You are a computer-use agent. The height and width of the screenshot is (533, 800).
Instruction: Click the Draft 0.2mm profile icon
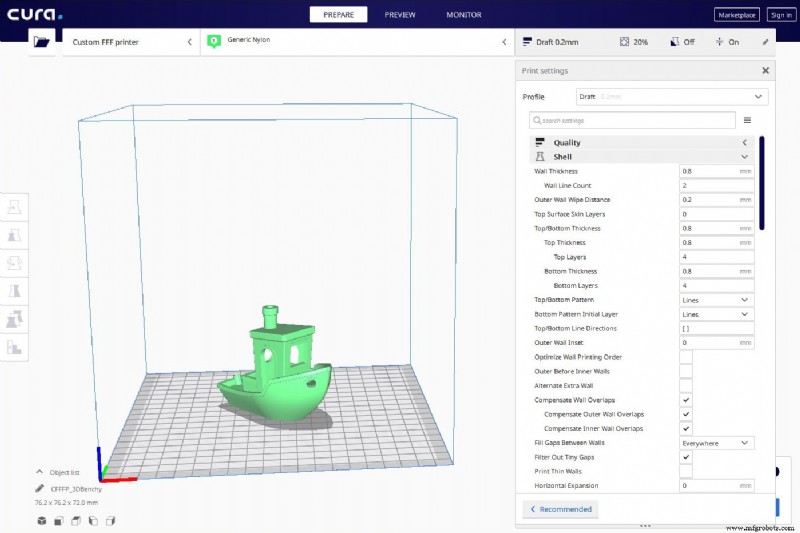[x=528, y=42]
